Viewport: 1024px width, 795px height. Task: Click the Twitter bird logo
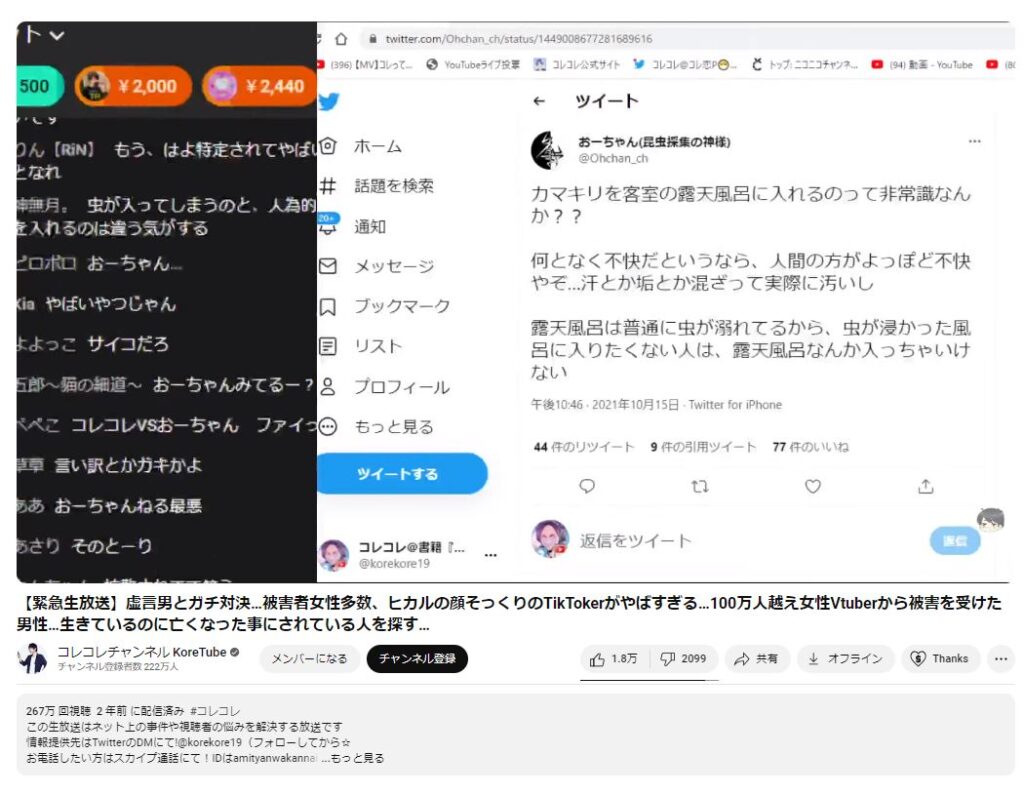click(328, 100)
